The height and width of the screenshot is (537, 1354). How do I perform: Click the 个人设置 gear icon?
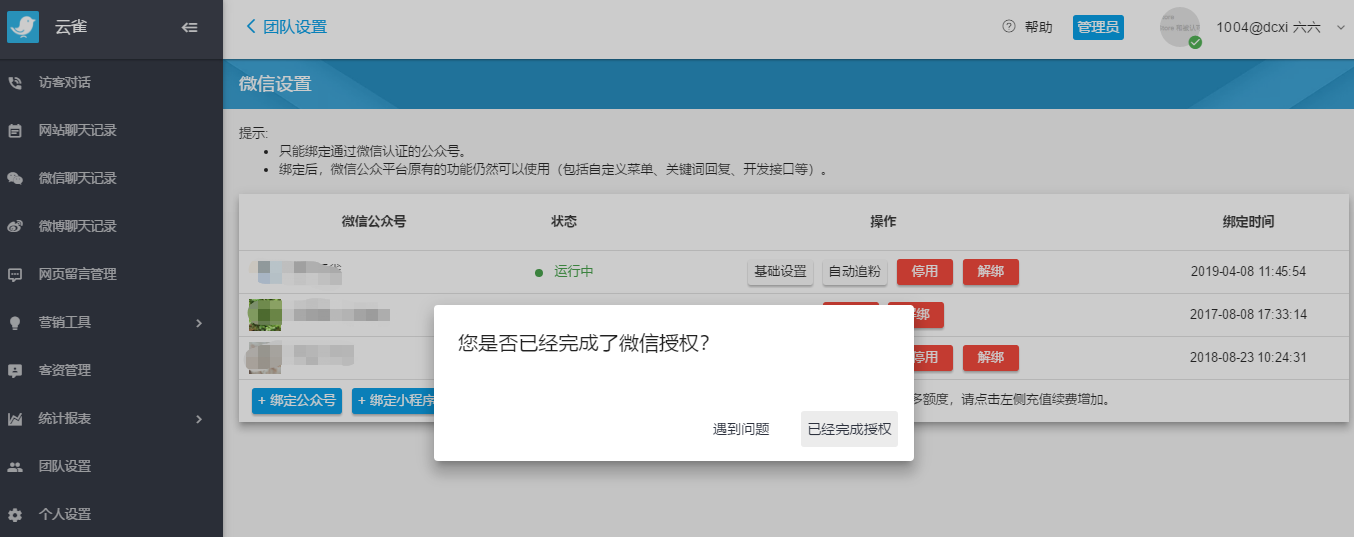click(x=15, y=514)
